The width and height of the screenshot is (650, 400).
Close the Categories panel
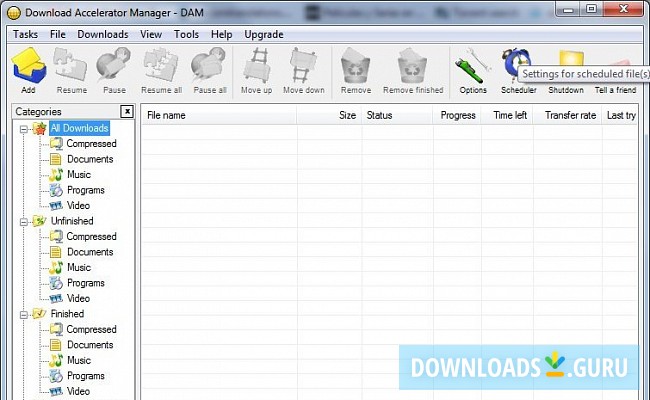tap(127, 112)
